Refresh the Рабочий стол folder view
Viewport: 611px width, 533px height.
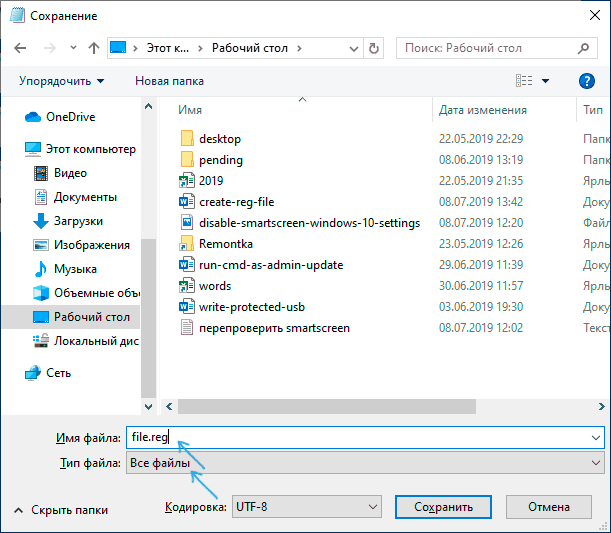click(373, 48)
